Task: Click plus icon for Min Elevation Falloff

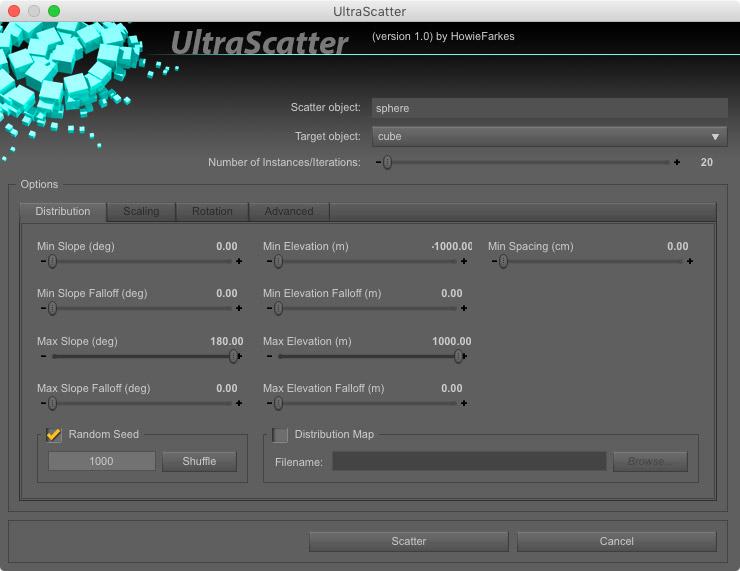Action: coord(464,308)
